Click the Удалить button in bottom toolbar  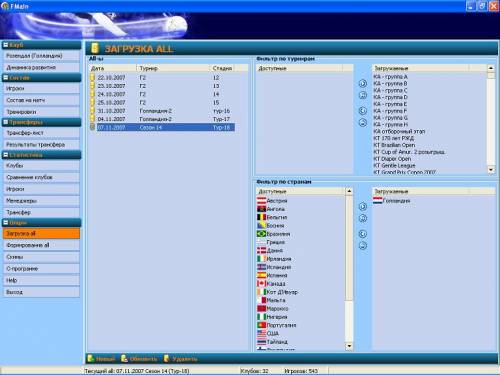(180, 359)
